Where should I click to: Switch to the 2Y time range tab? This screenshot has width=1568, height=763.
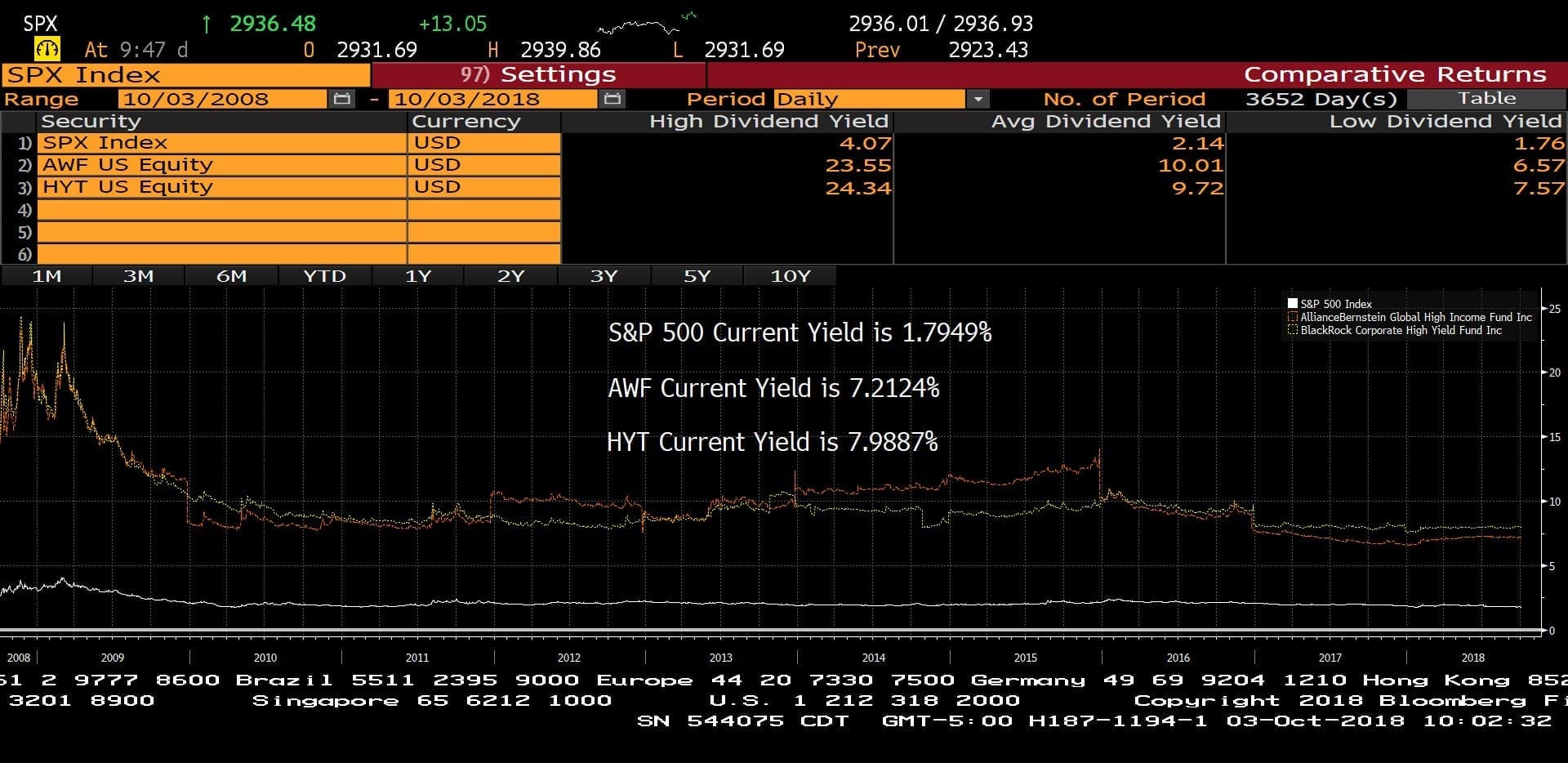510,276
